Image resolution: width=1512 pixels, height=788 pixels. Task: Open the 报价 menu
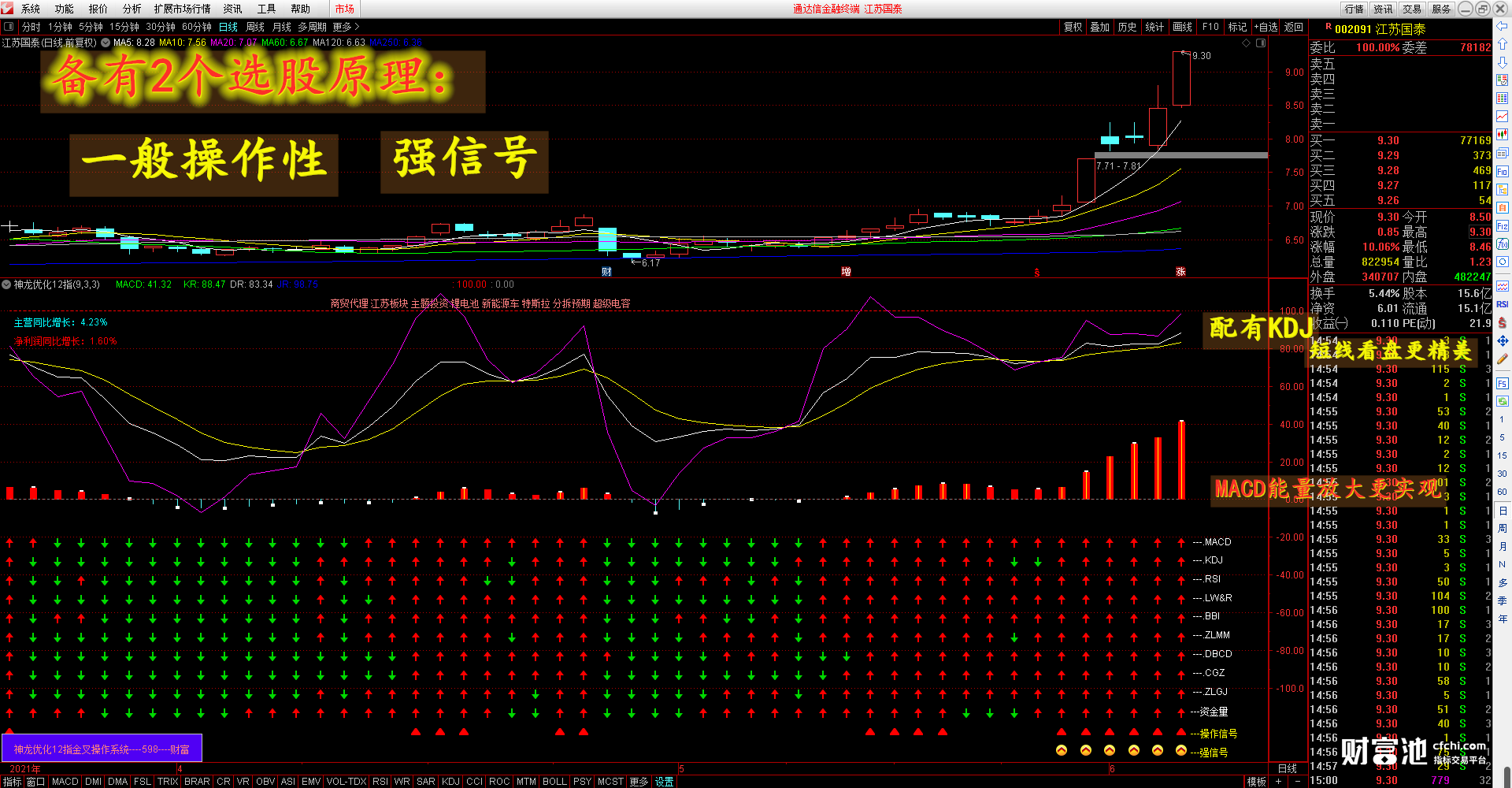98,9
